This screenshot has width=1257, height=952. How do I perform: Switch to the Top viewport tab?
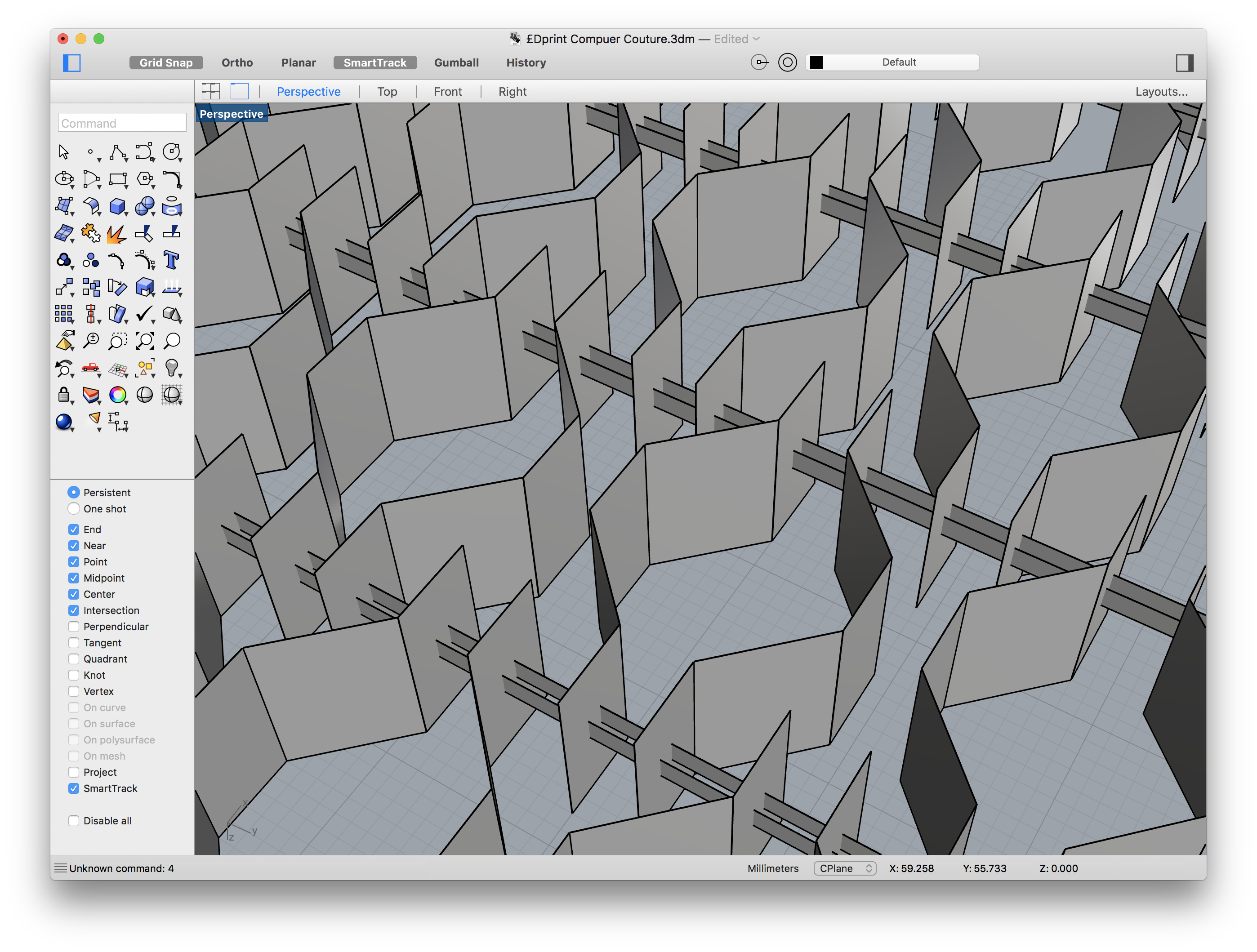coord(387,91)
